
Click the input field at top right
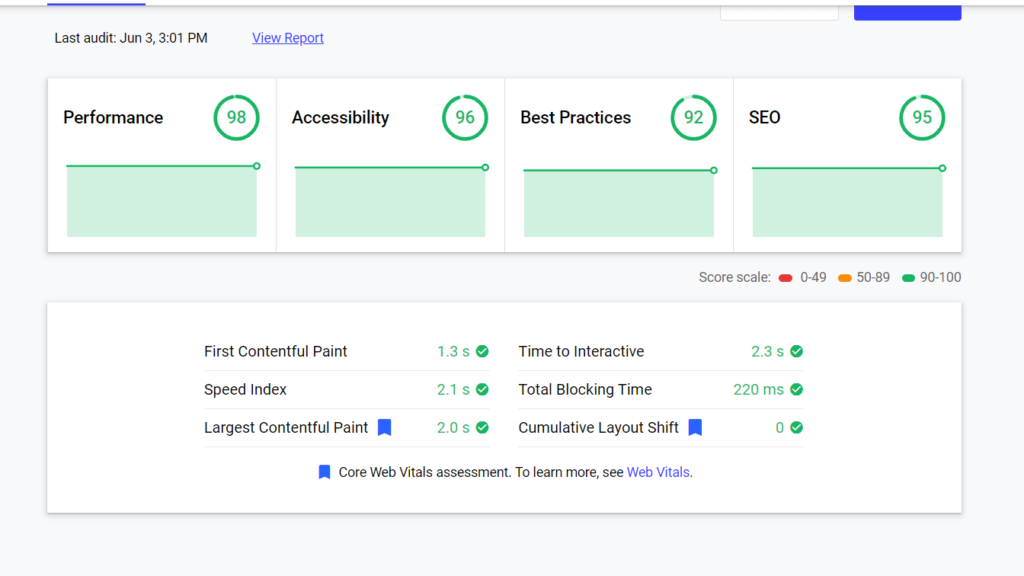tap(778, 8)
